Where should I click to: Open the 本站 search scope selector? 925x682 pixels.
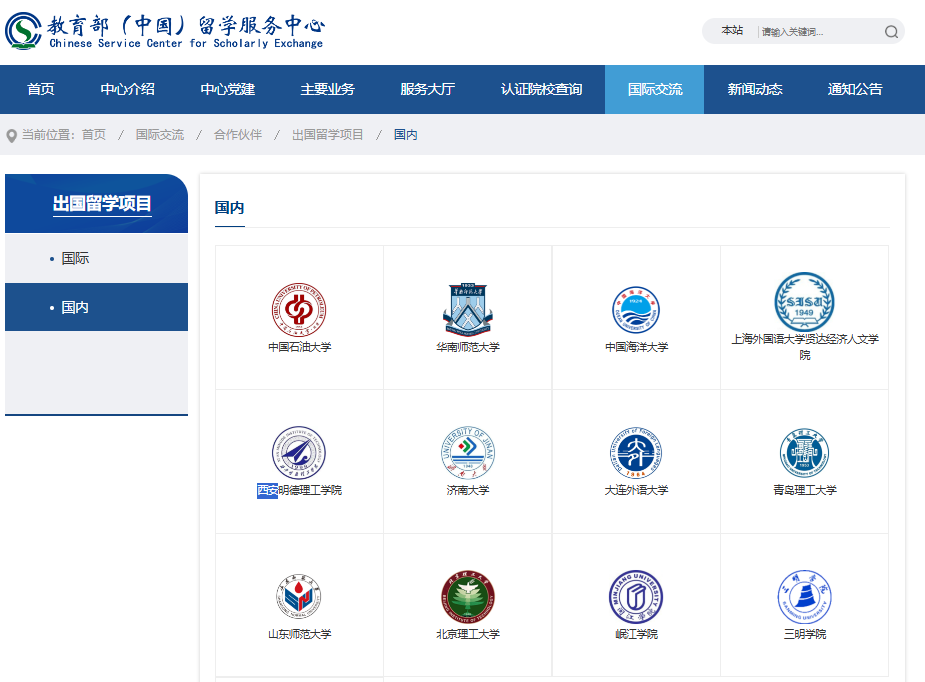pyautogui.click(x=732, y=31)
